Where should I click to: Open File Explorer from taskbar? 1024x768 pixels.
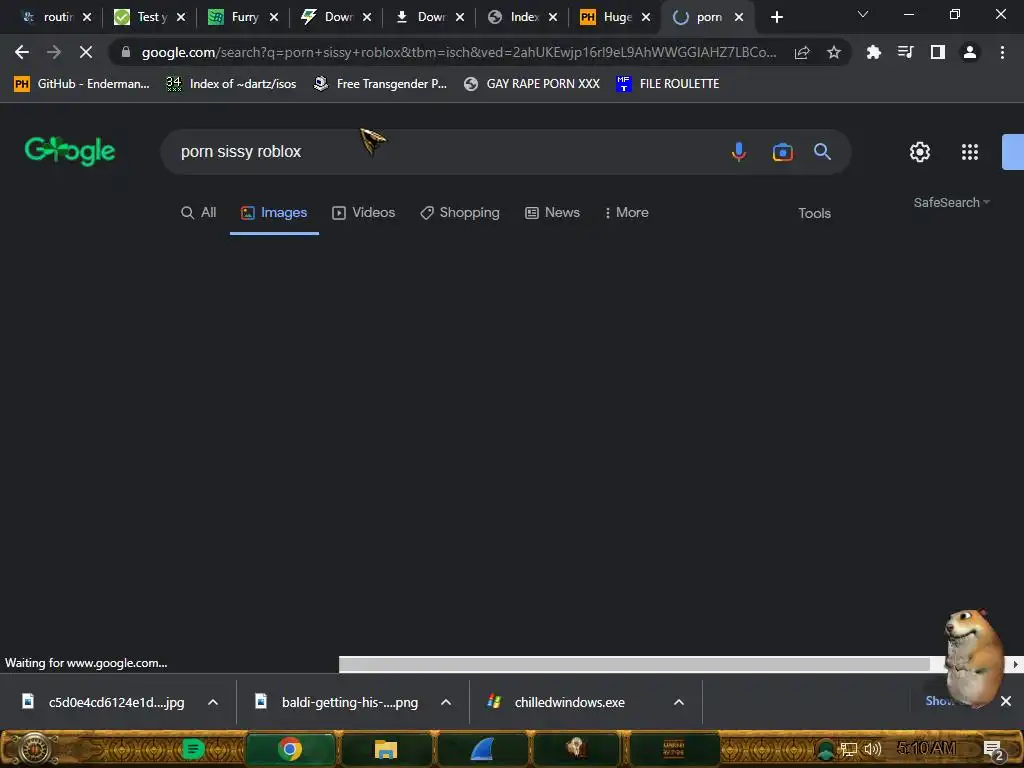point(386,749)
